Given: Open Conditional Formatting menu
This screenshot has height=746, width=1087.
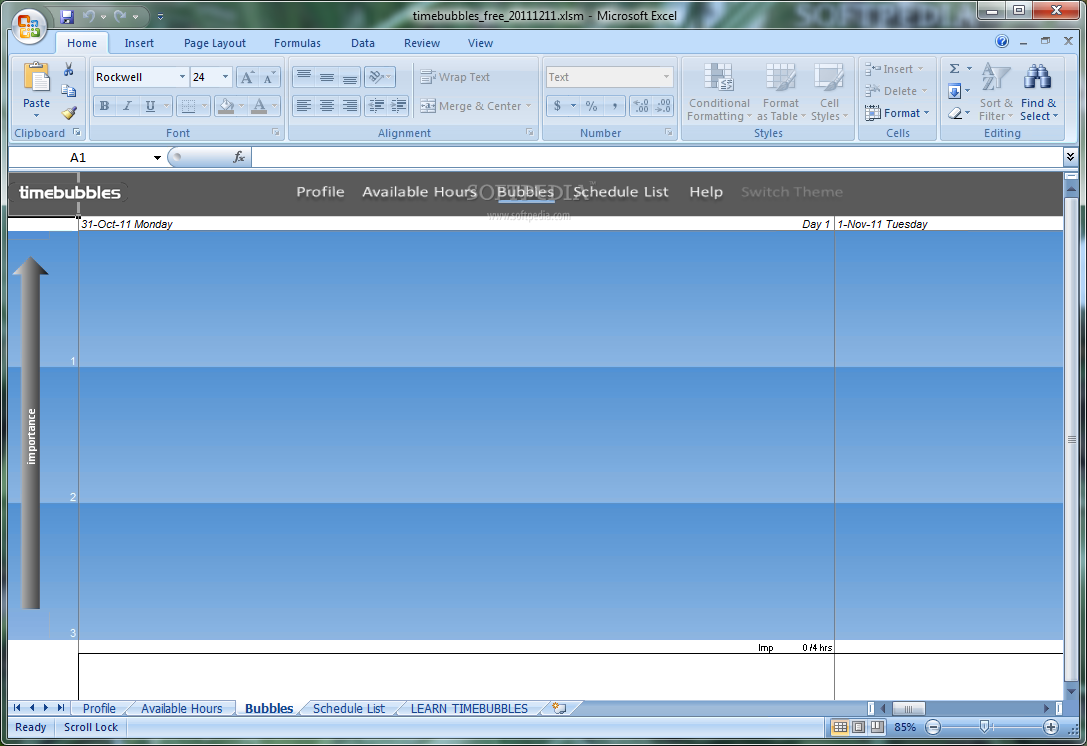Looking at the screenshot, I should 719,92.
